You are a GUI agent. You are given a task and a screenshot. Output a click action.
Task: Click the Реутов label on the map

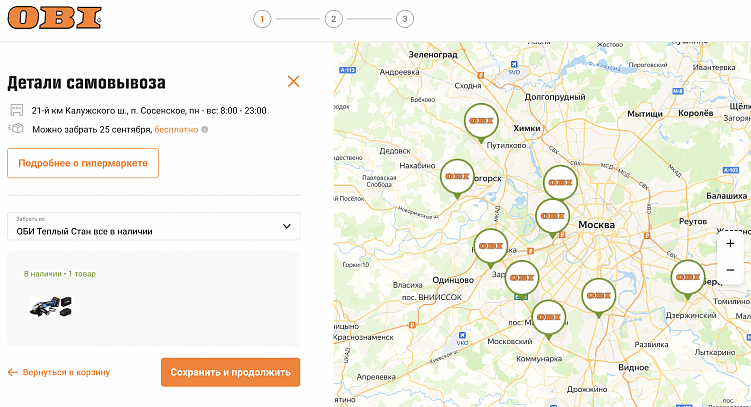point(693,221)
